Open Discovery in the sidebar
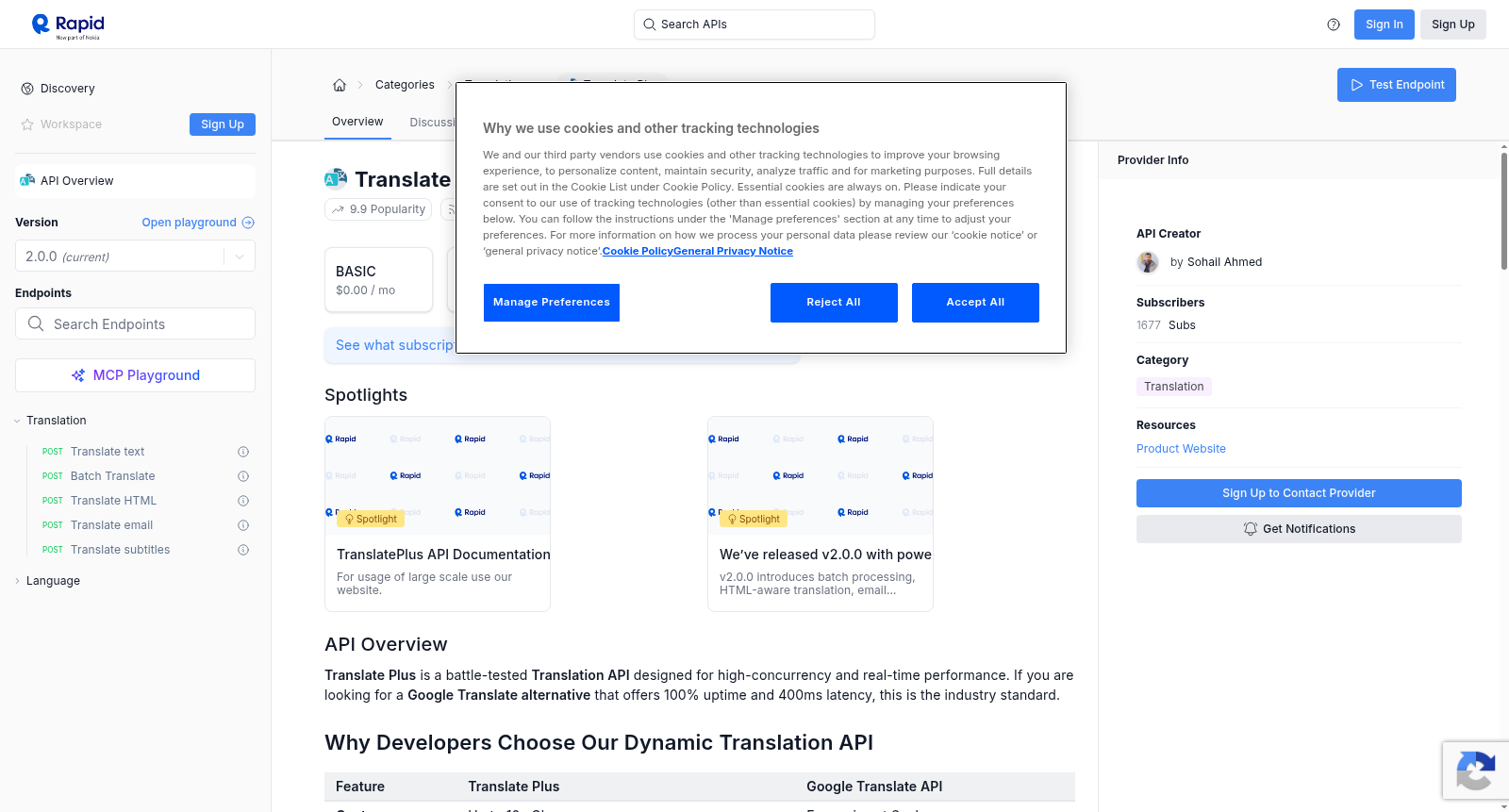Viewport: 1509px width, 812px height. tap(68, 89)
